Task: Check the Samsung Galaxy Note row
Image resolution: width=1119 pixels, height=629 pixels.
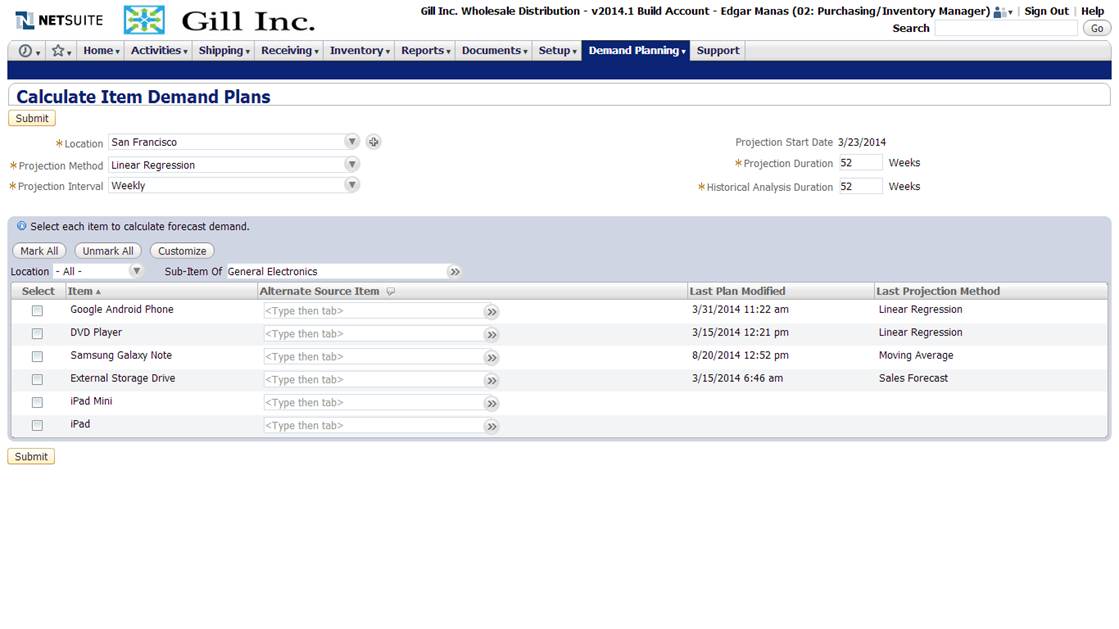Action: click(x=37, y=356)
